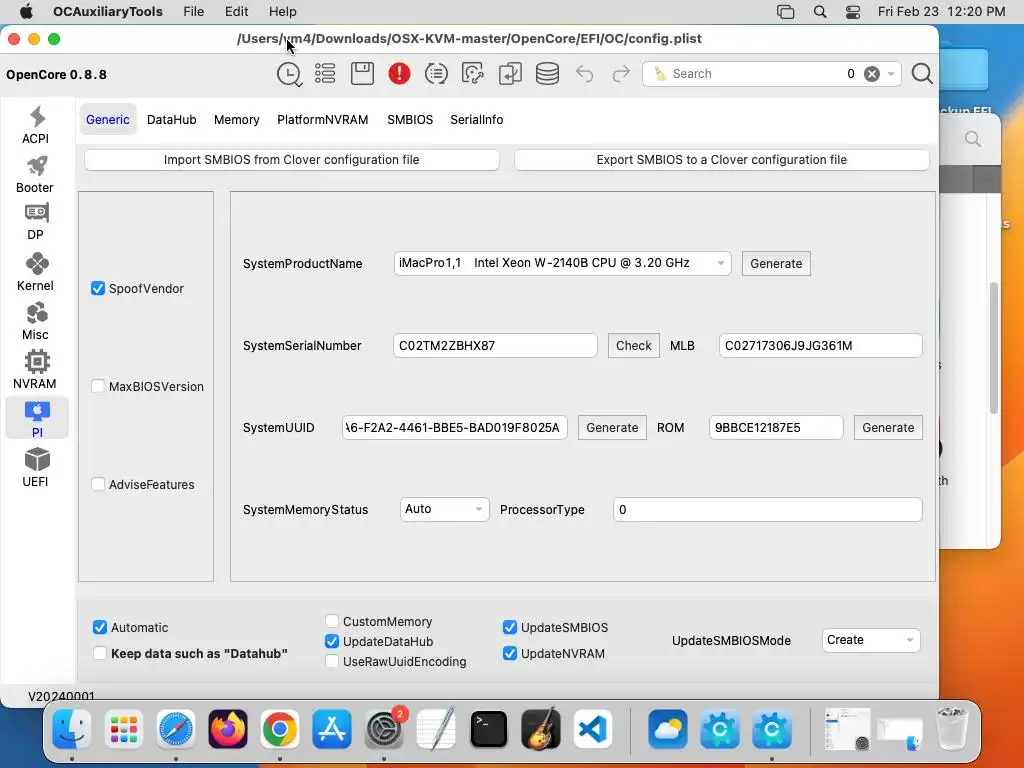This screenshot has width=1024, height=768.
Task: Generate a new ROM value
Action: tap(888, 428)
